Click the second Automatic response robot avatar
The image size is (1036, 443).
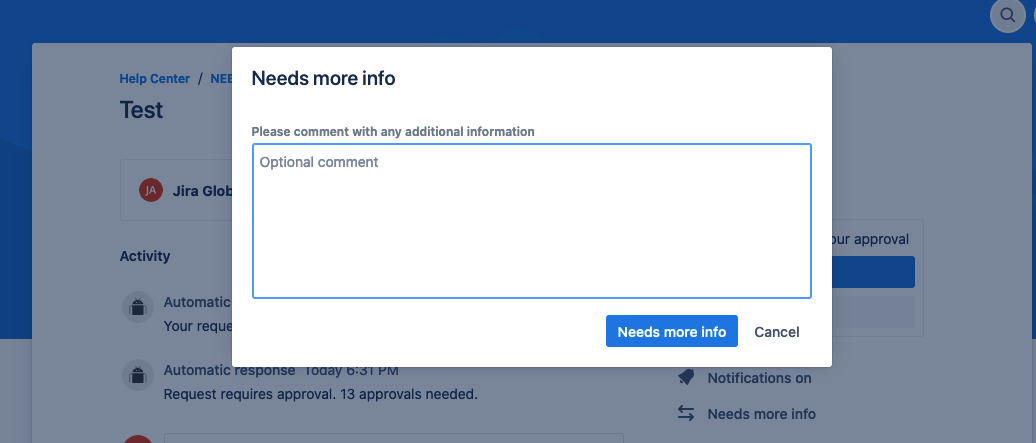click(x=137, y=376)
